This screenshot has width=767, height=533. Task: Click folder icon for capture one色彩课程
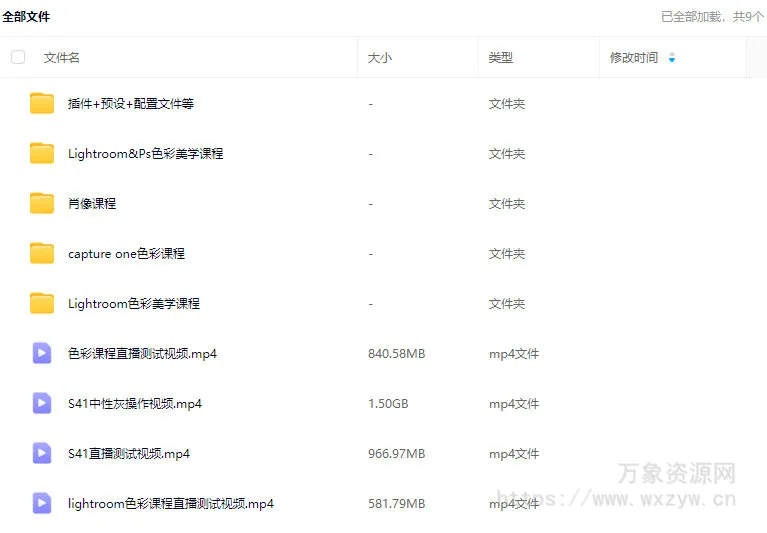(42, 253)
